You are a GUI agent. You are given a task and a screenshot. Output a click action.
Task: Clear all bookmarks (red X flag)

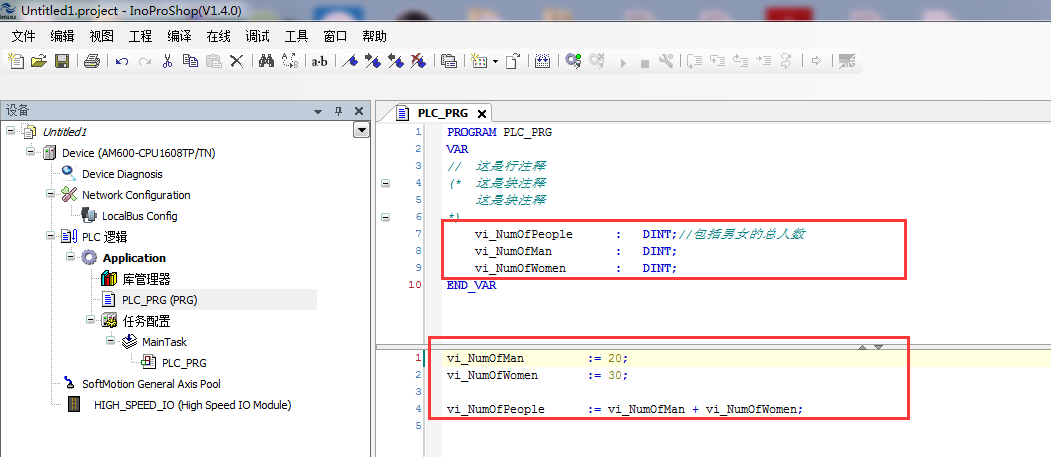(x=418, y=61)
